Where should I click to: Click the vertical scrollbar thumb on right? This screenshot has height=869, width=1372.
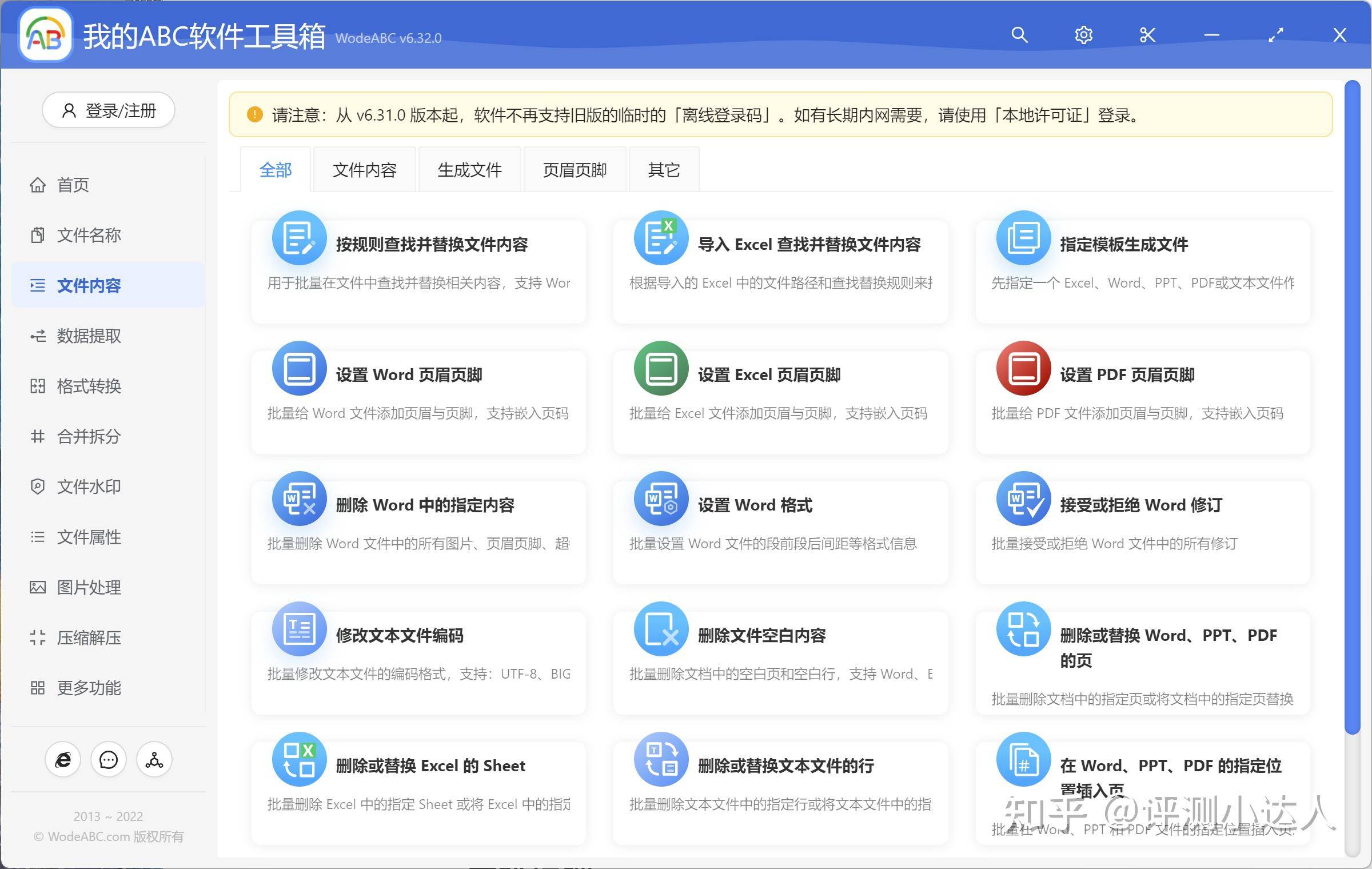click(1352, 407)
